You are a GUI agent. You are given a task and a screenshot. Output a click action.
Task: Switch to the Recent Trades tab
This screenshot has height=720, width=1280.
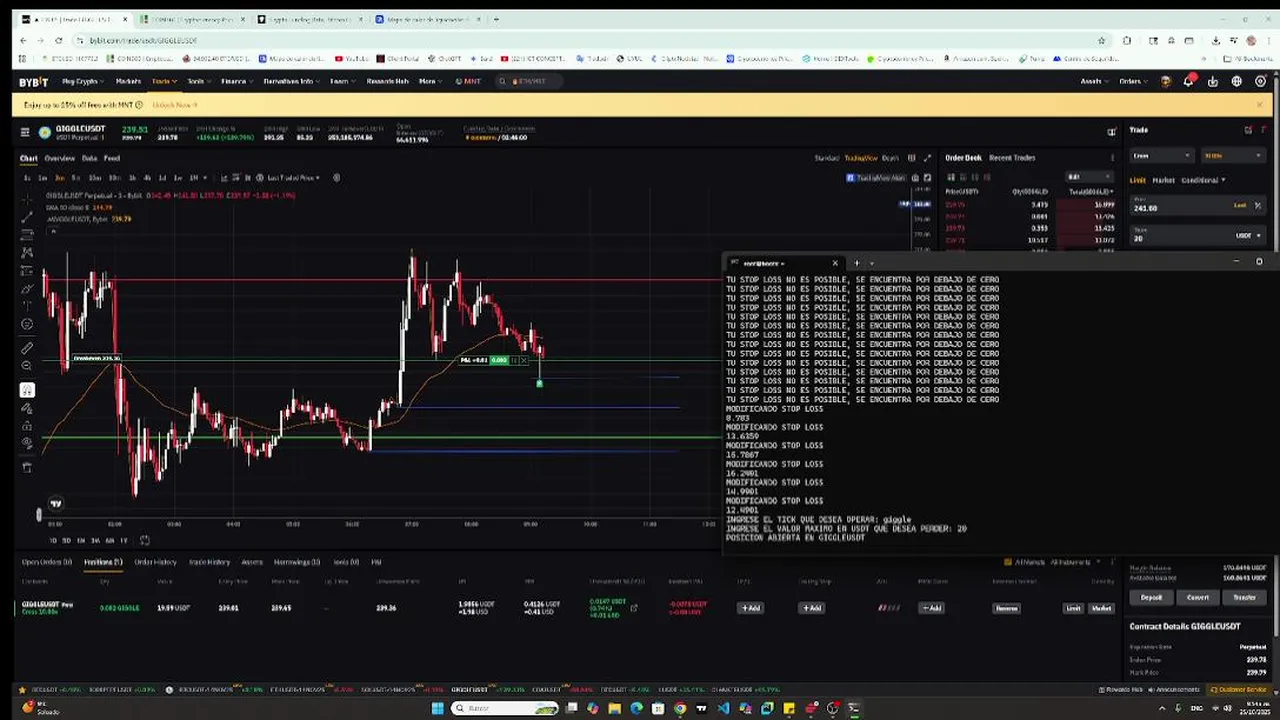tap(1012, 158)
